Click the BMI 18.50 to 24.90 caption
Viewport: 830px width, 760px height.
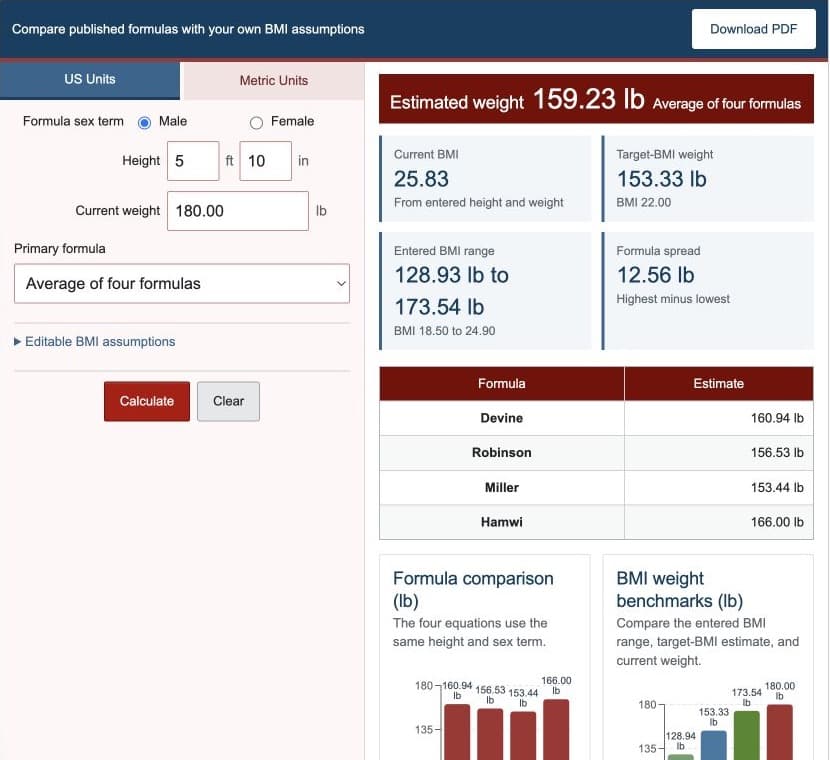point(445,331)
